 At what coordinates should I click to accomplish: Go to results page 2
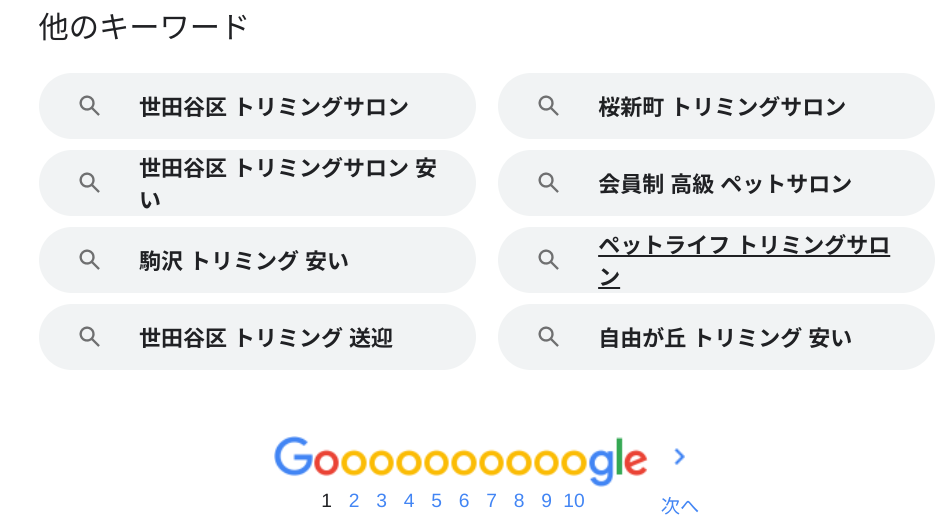(x=354, y=501)
